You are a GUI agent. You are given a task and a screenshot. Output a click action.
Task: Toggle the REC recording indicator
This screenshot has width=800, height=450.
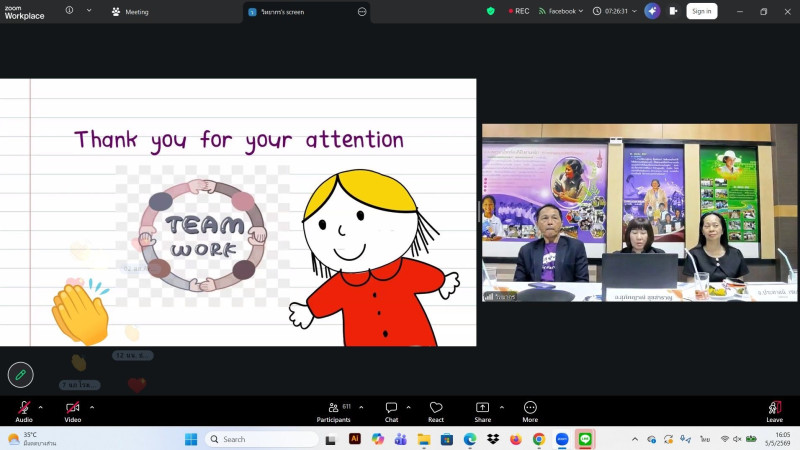[518, 11]
